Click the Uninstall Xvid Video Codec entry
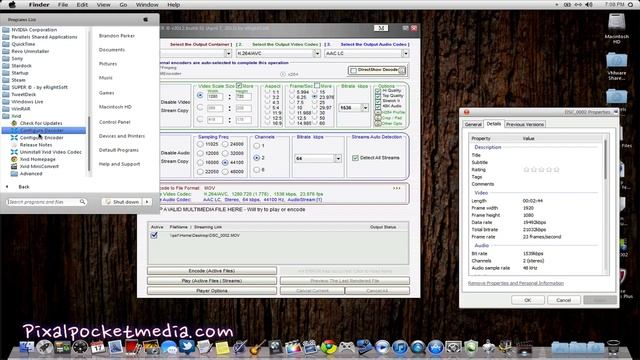 tap(51, 152)
